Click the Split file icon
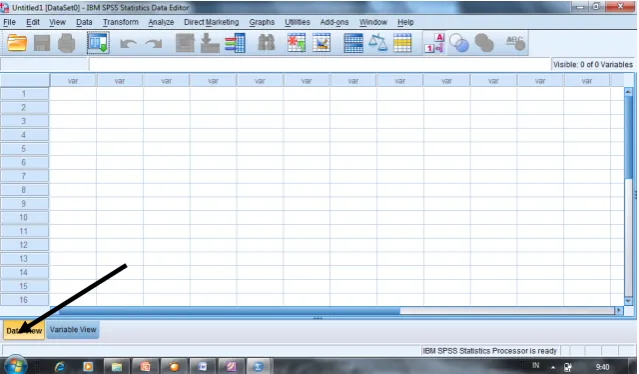The image size is (639, 374). pos(353,43)
